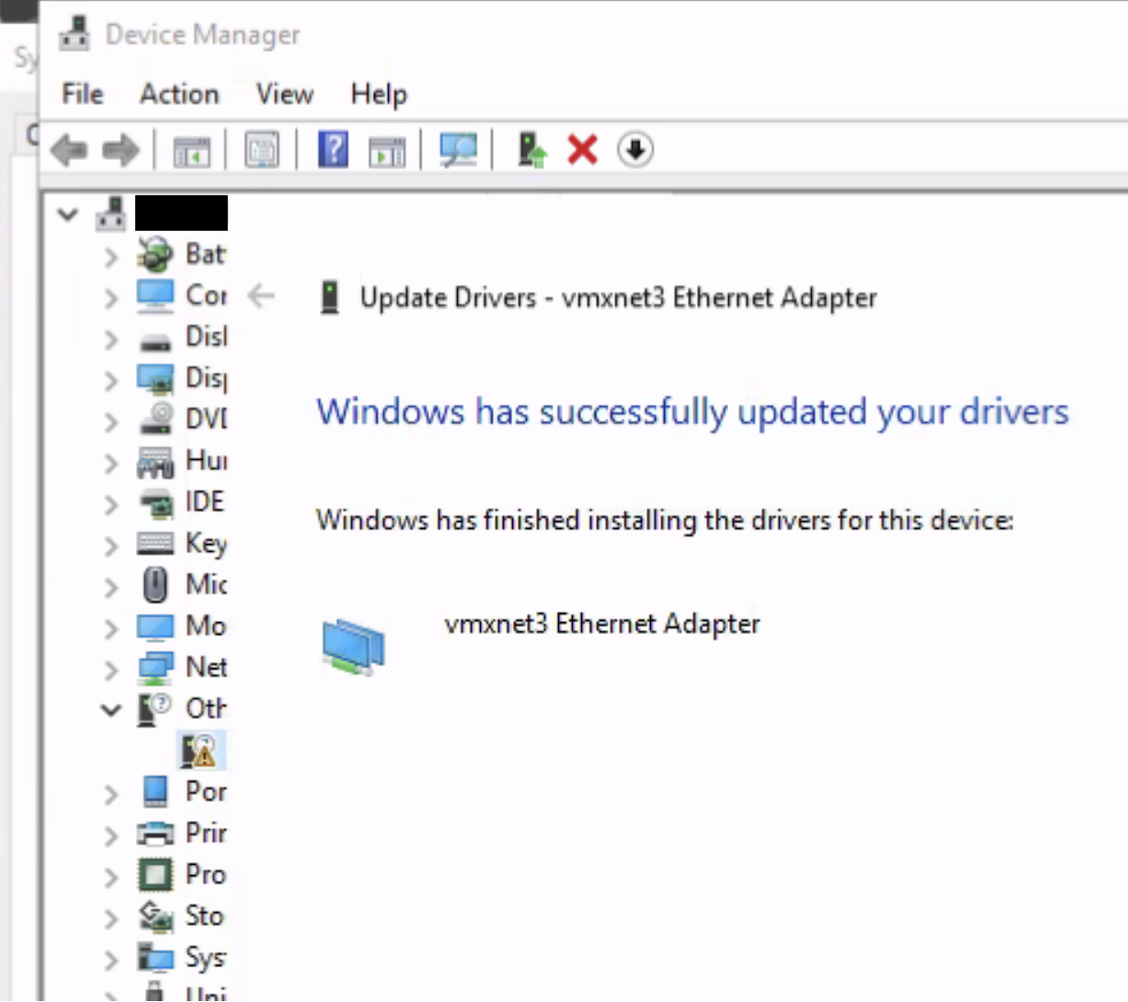Select the Print queues printer icon
Screen dimensions: 1128x1002
coord(155,833)
